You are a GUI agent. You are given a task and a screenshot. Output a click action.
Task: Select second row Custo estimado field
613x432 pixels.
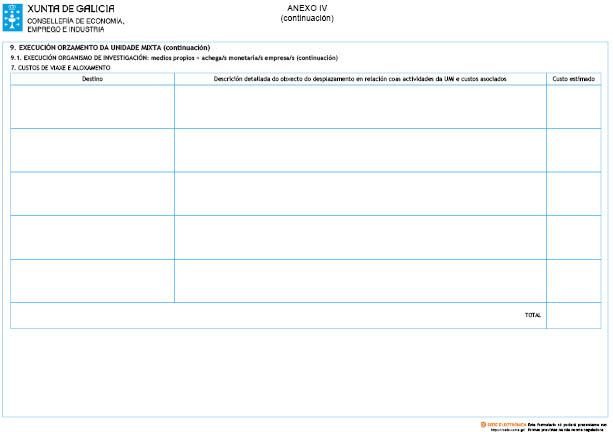coord(573,150)
